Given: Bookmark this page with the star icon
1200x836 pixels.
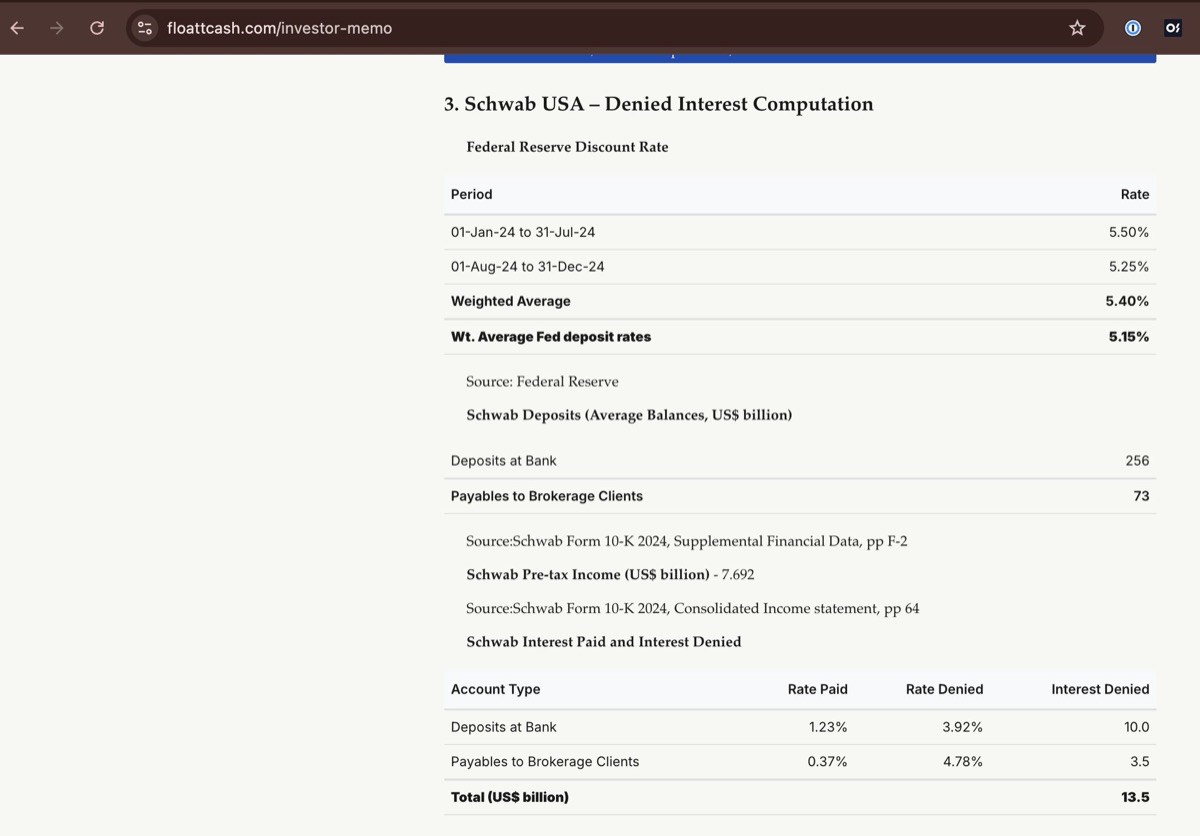Looking at the screenshot, I should coord(1077,28).
